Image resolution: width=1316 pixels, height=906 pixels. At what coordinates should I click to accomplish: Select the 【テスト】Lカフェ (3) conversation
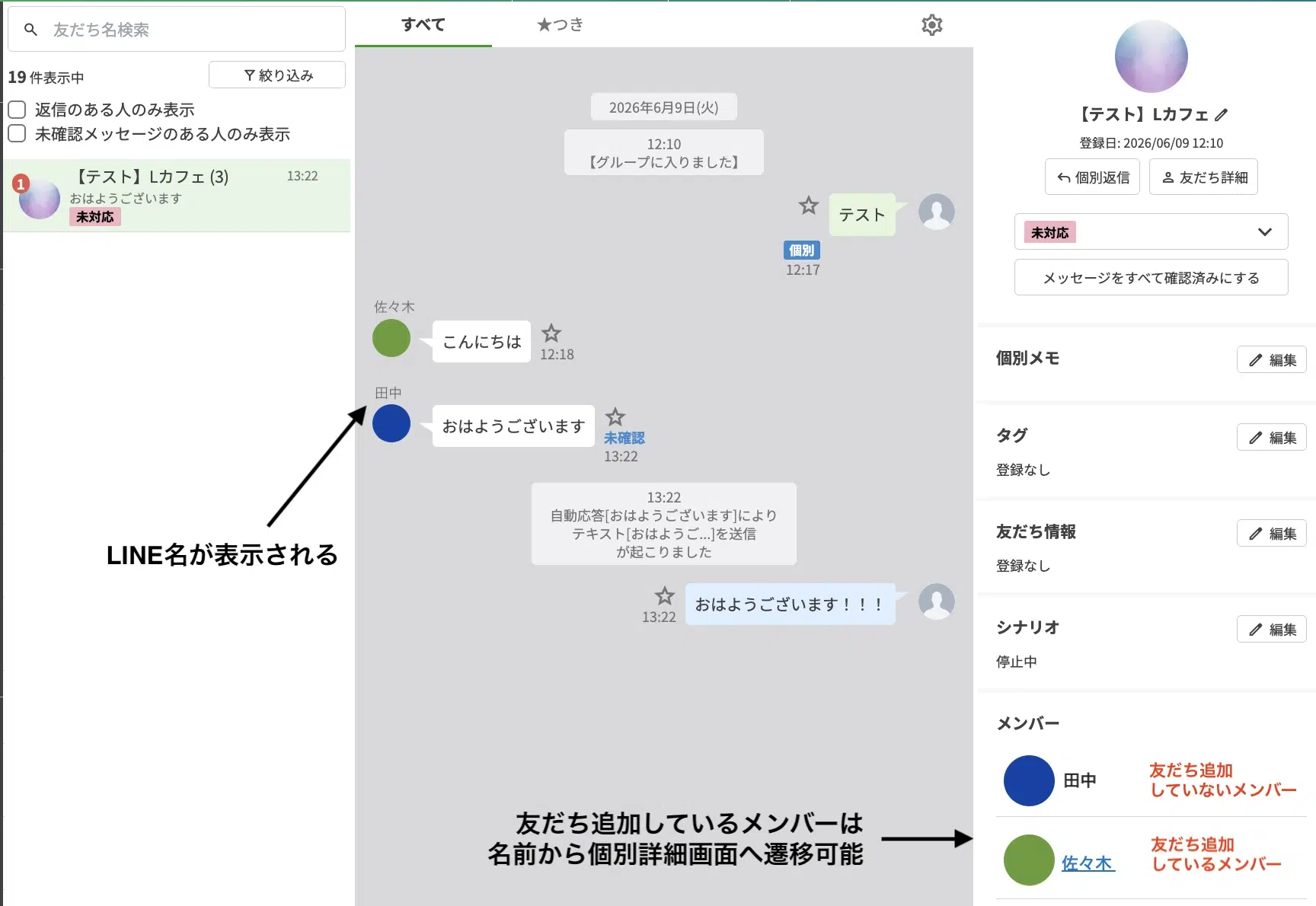[x=177, y=196]
